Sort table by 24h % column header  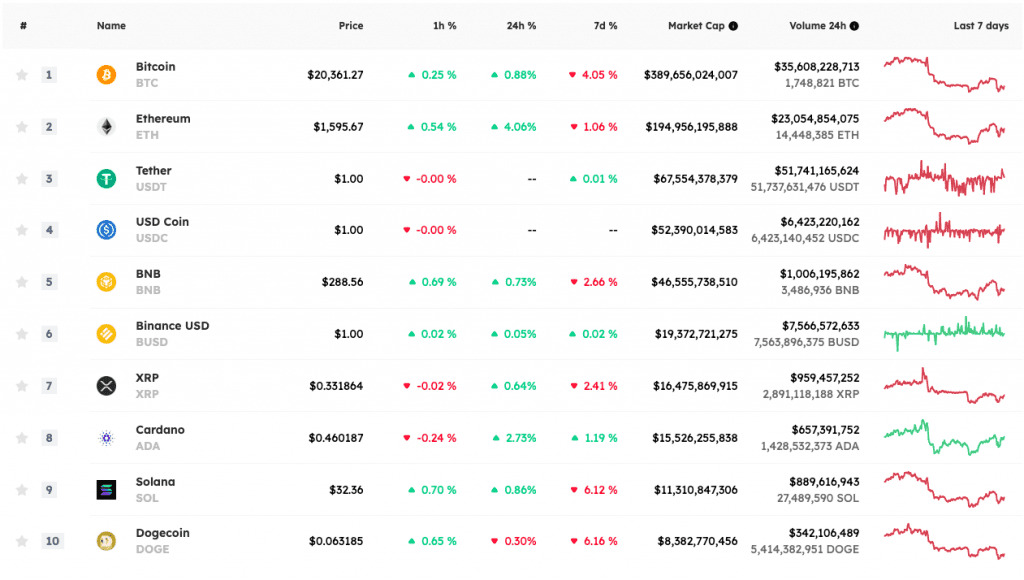click(x=521, y=26)
